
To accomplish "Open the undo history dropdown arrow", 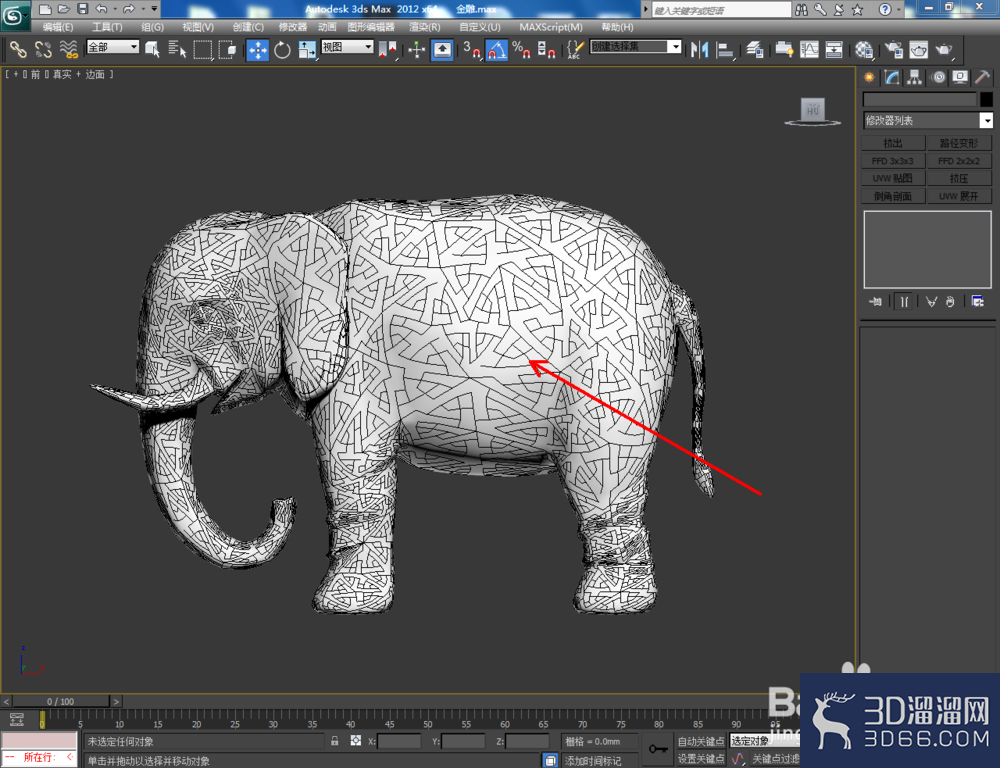I will (x=115, y=9).
